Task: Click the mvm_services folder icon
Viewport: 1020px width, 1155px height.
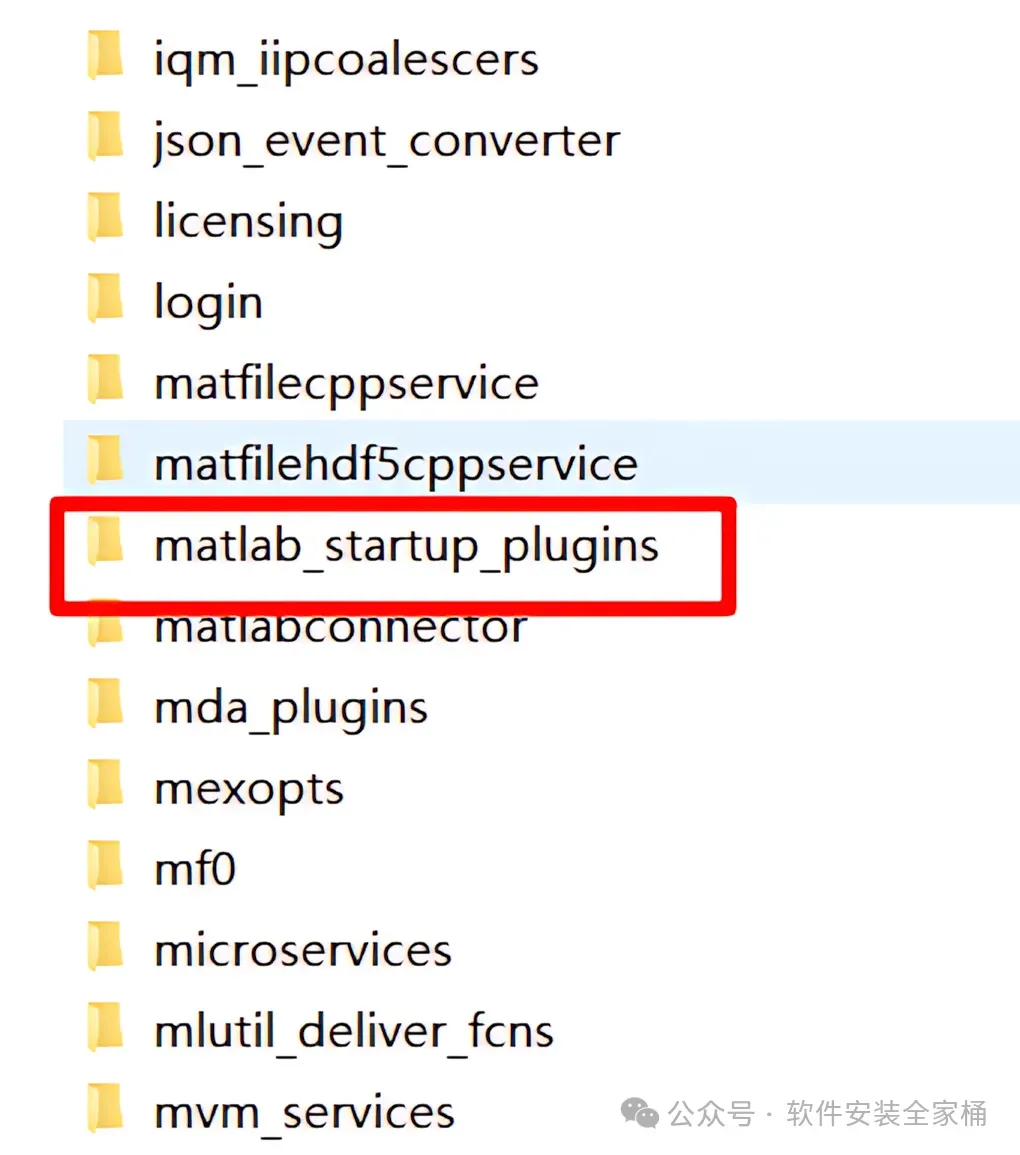Action: [105, 1108]
